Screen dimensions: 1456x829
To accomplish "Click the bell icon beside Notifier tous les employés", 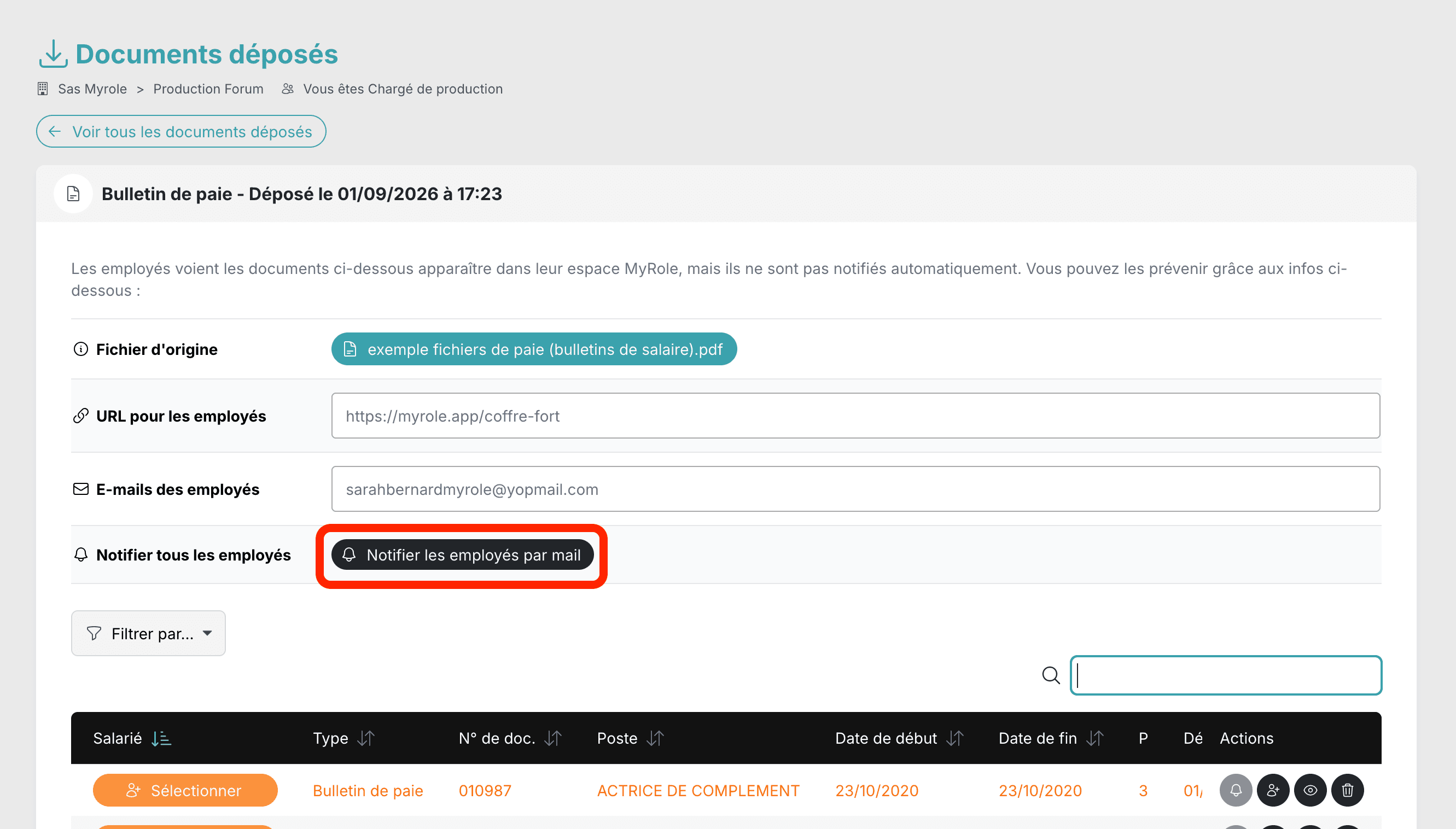I will coord(81,554).
